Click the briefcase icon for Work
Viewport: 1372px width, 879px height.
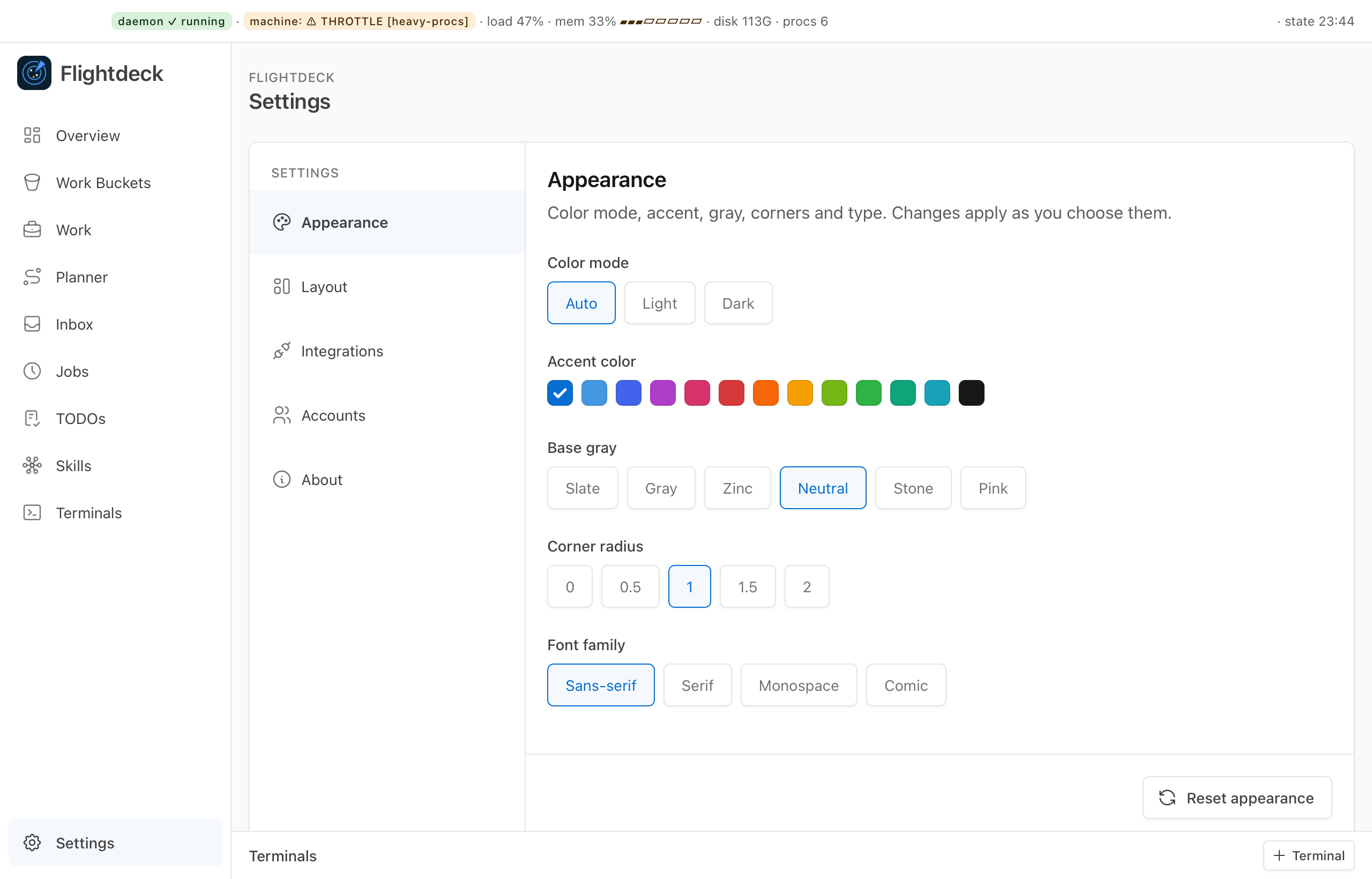(x=32, y=229)
